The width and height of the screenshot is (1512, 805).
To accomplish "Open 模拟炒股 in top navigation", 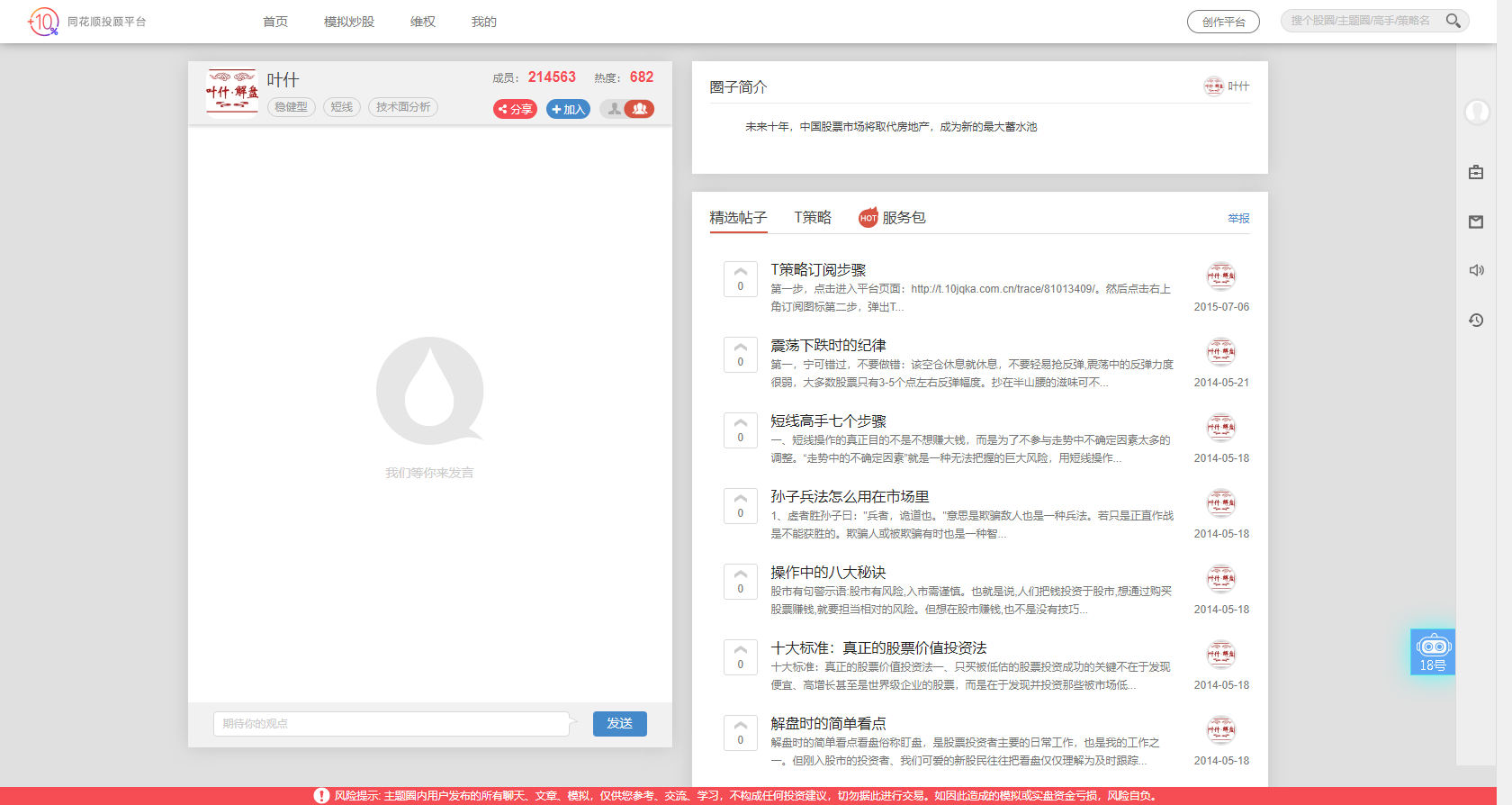I will [348, 22].
